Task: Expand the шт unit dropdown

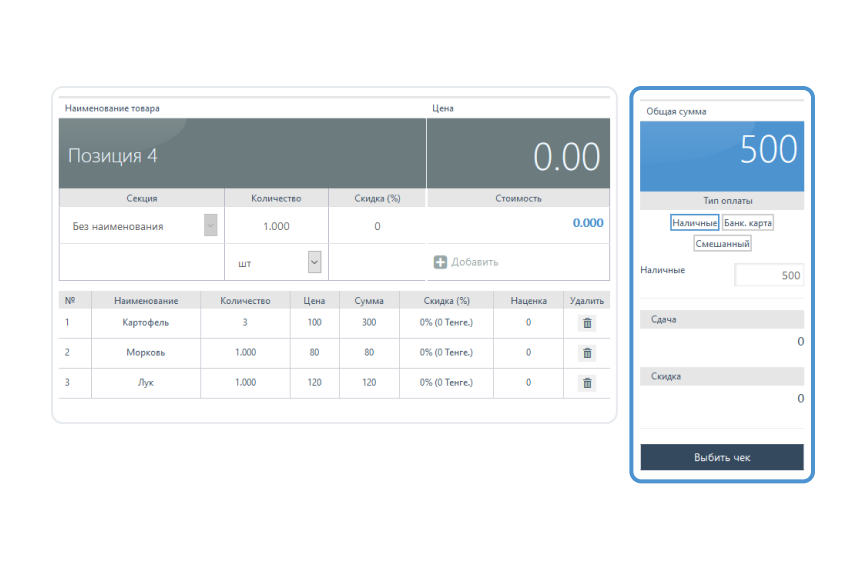Action: 314,262
